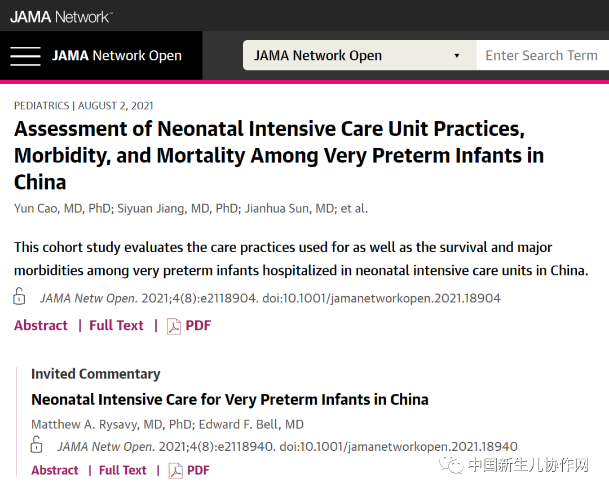Open the hamburger navigation menu
Viewport: 609px width, 492px height.
pos(25,56)
